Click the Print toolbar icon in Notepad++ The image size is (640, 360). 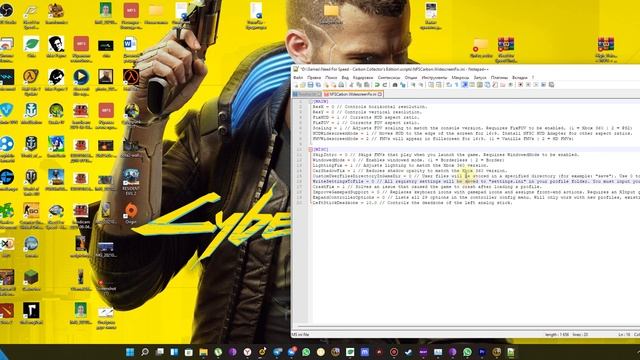(341, 85)
